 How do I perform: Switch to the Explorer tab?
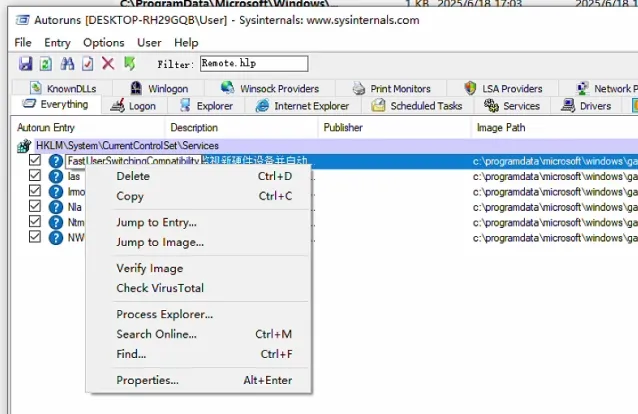click(206, 106)
